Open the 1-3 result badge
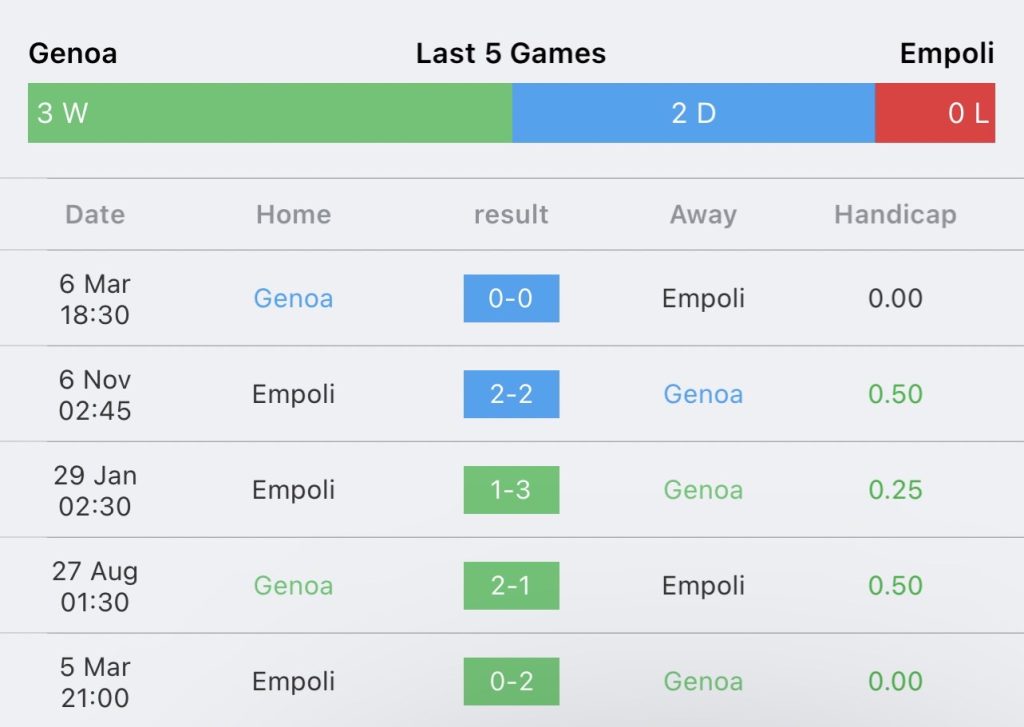 [x=511, y=490]
